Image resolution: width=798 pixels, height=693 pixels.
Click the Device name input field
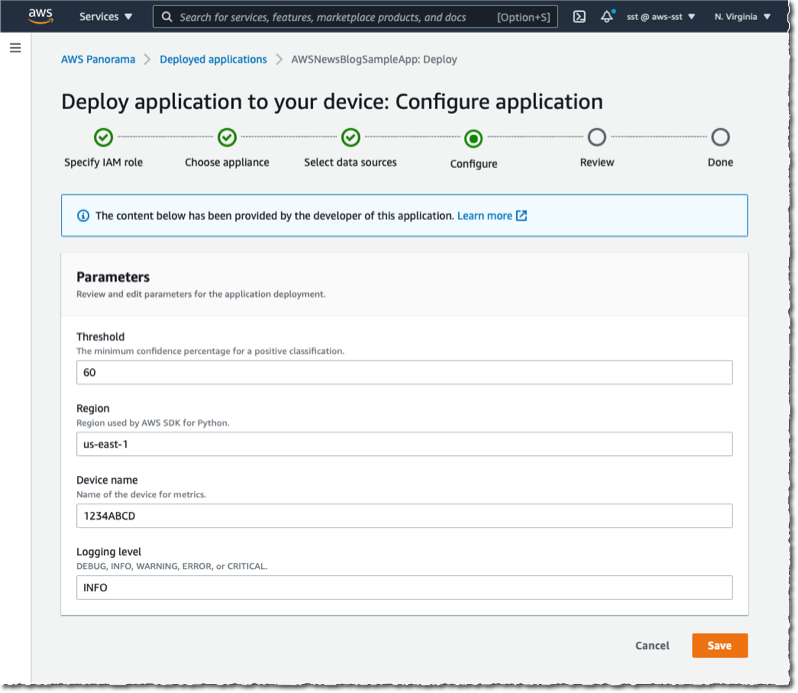(x=404, y=516)
